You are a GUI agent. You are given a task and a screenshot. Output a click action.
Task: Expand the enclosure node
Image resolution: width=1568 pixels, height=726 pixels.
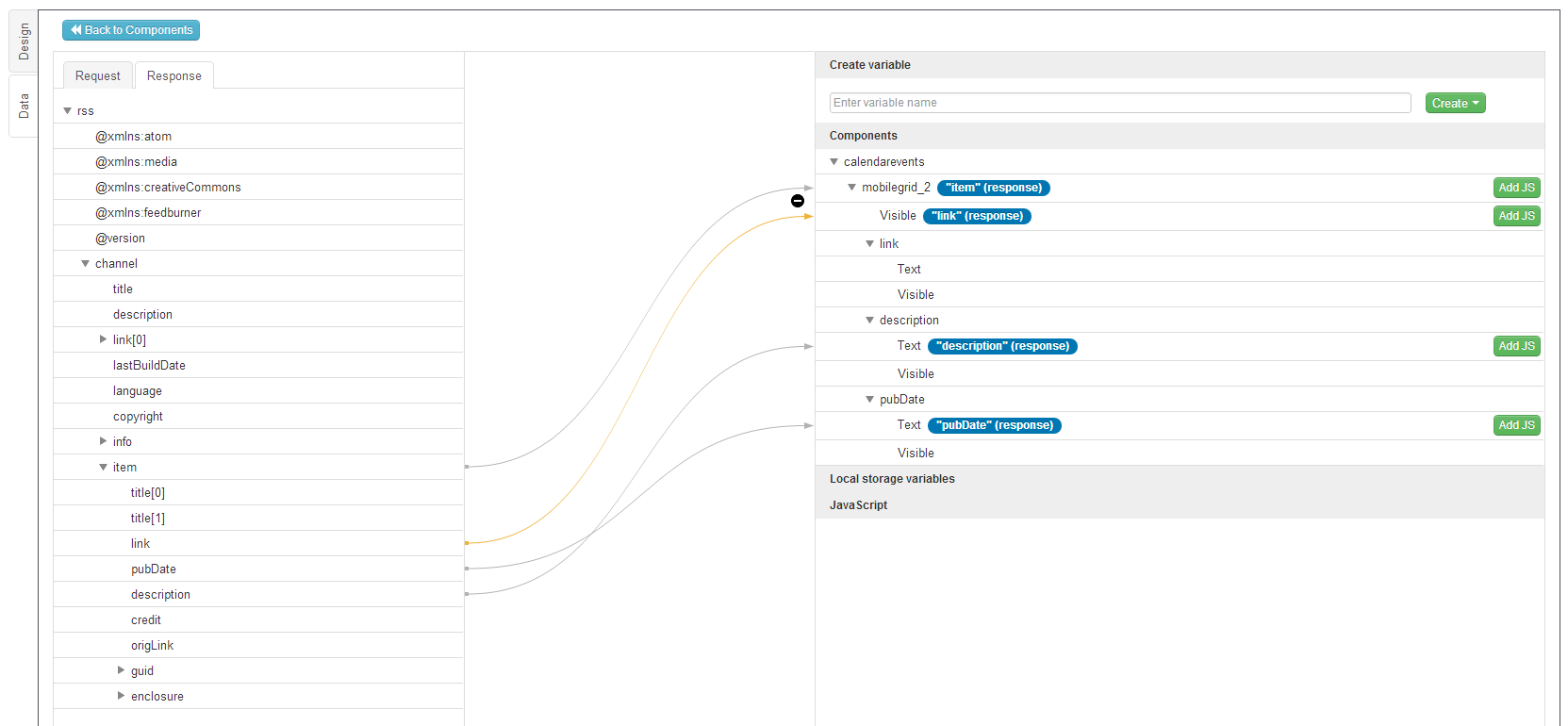[121, 696]
